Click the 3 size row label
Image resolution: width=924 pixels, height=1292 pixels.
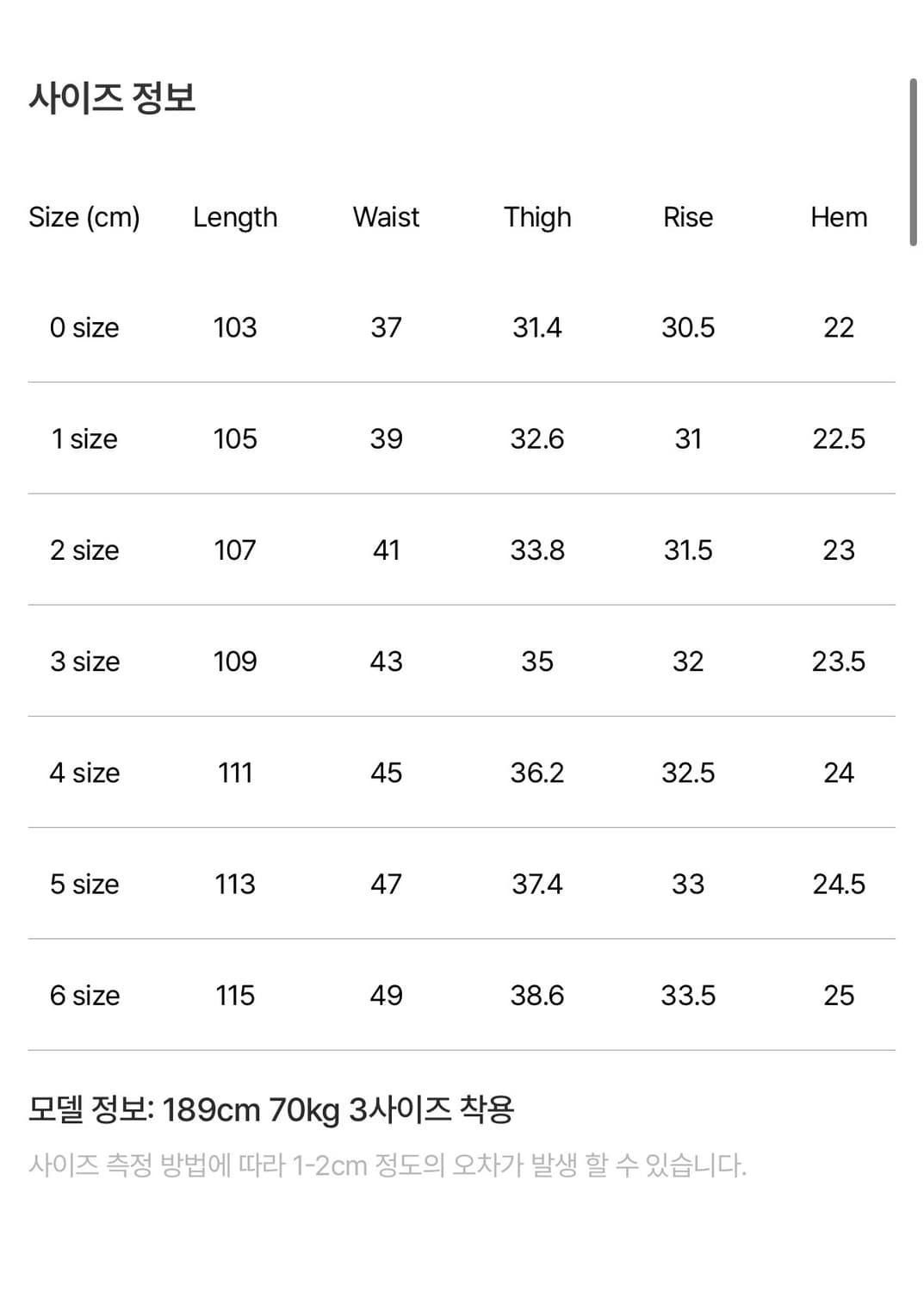(84, 662)
